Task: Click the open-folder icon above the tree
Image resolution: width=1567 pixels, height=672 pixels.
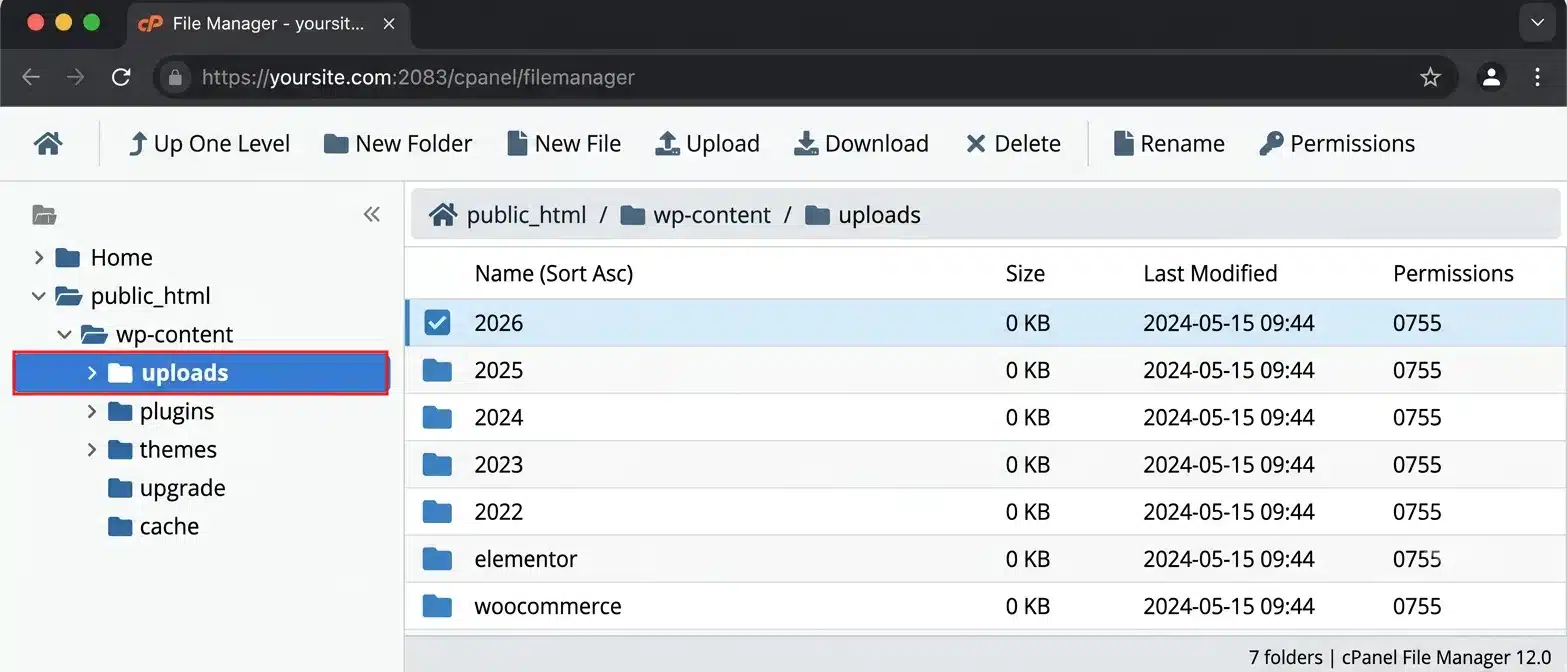Action: pyautogui.click(x=44, y=214)
